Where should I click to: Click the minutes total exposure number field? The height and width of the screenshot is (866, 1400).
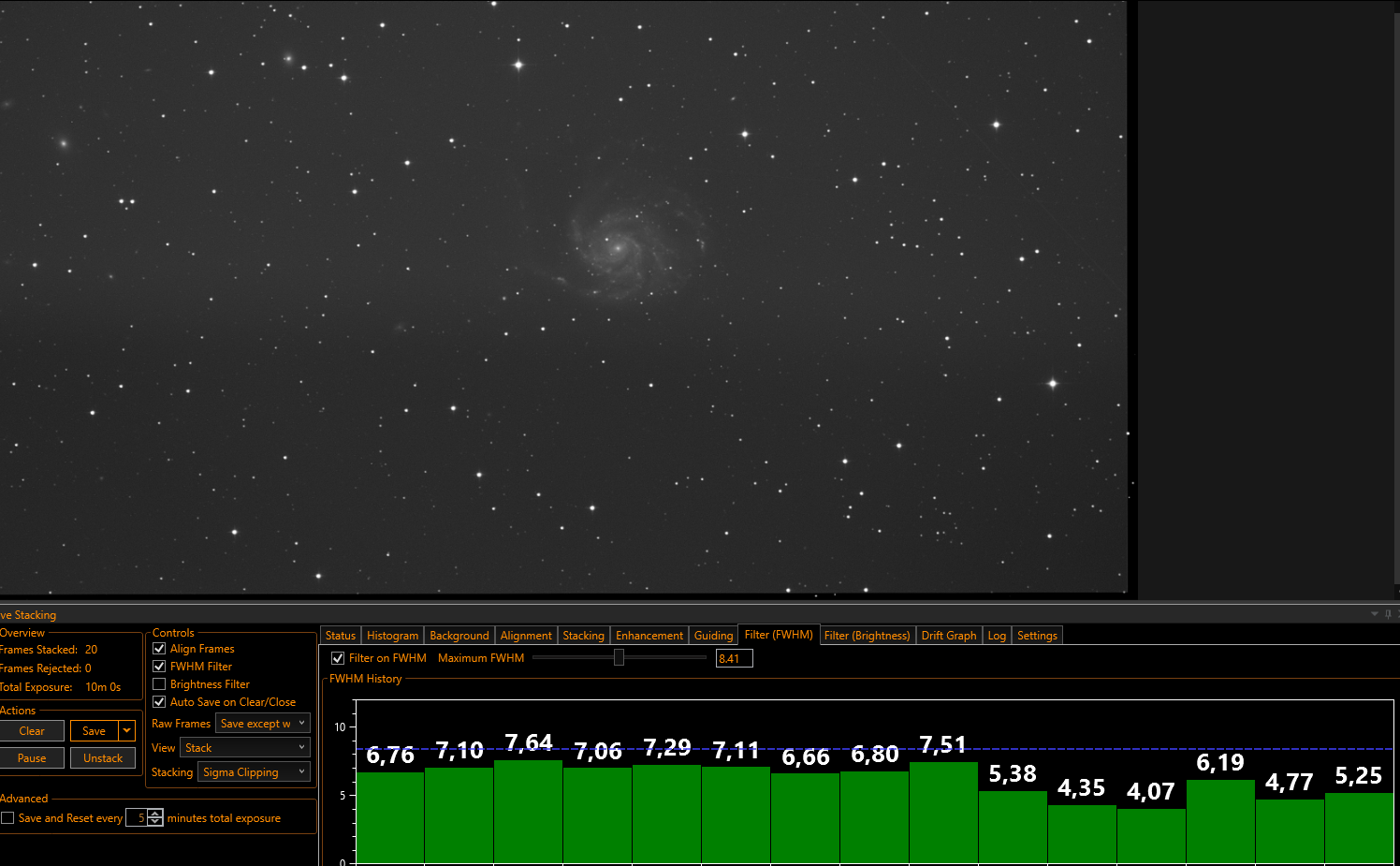[138, 817]
